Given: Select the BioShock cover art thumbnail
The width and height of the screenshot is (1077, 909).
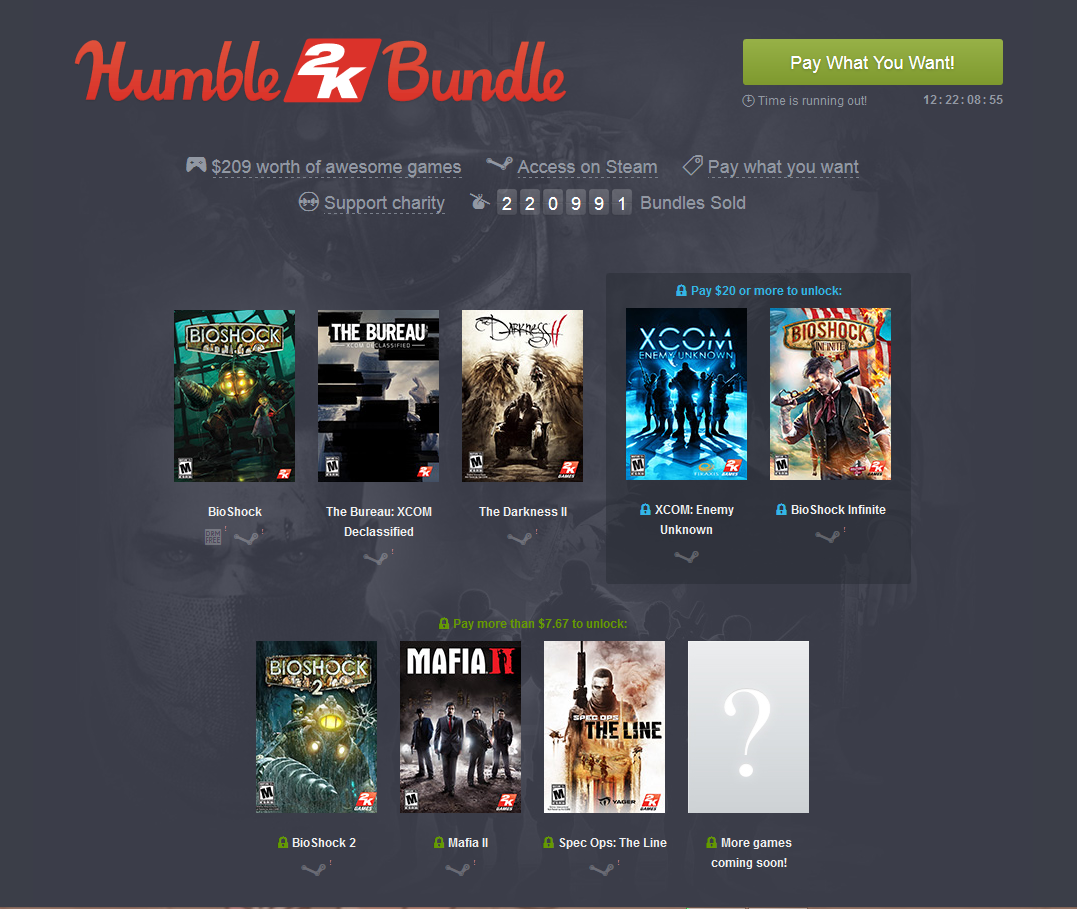Looking at the screenshot, I should pyautogui.click(x=234, y=396).
